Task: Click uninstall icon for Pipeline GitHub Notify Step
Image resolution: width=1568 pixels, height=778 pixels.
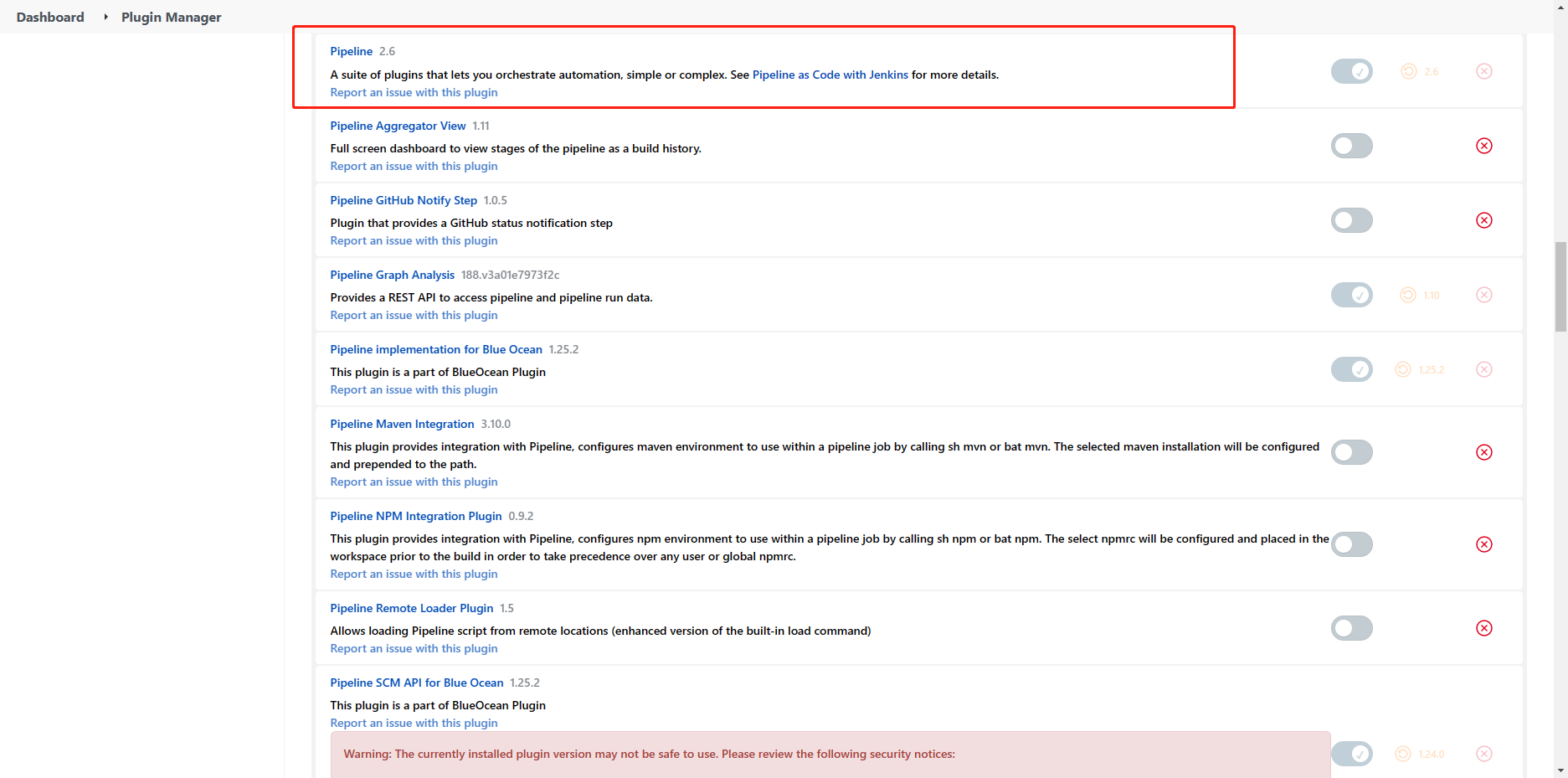Action: (1483, 220)
